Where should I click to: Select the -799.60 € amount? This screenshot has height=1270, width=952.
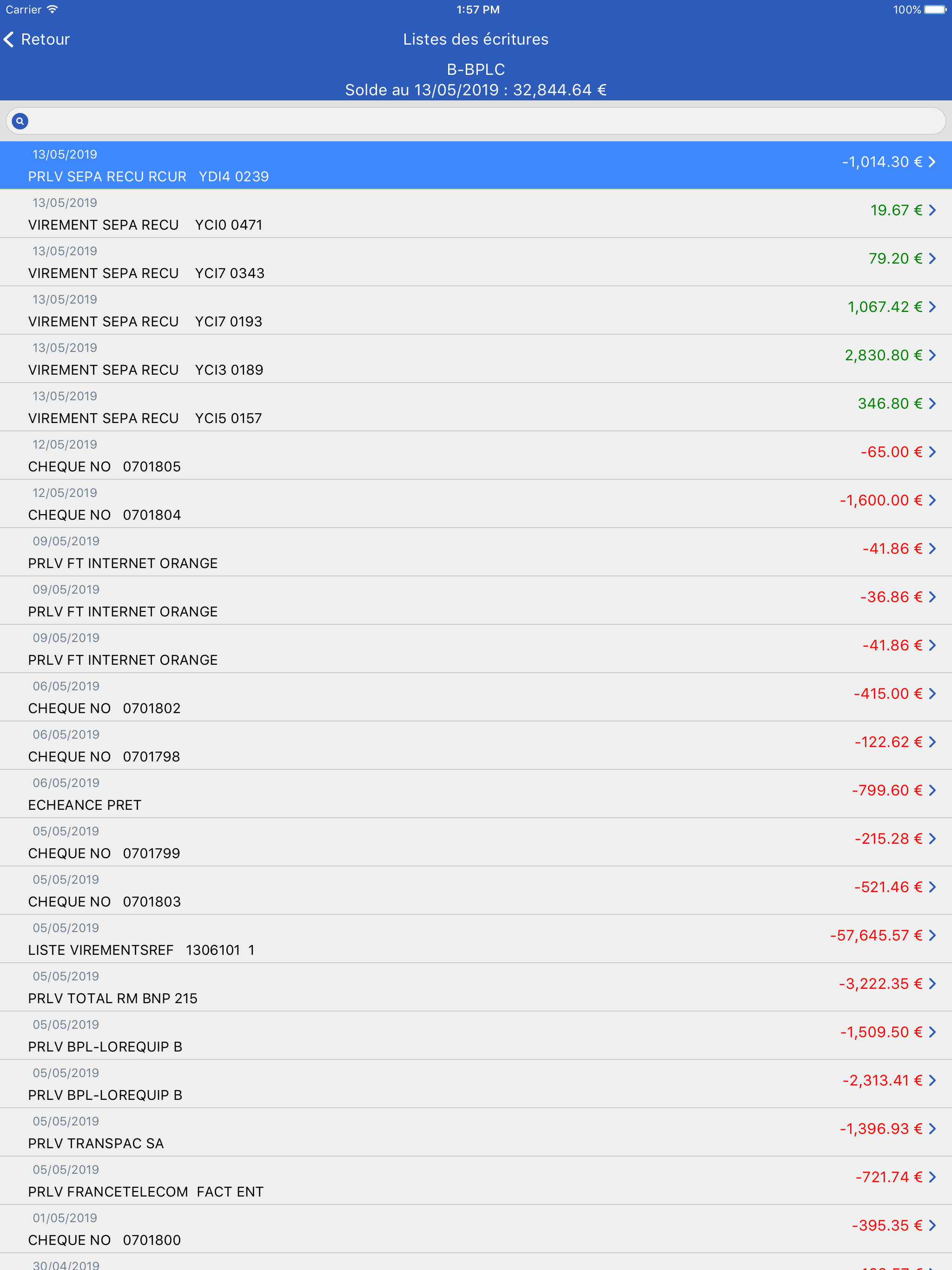[887, 791]
